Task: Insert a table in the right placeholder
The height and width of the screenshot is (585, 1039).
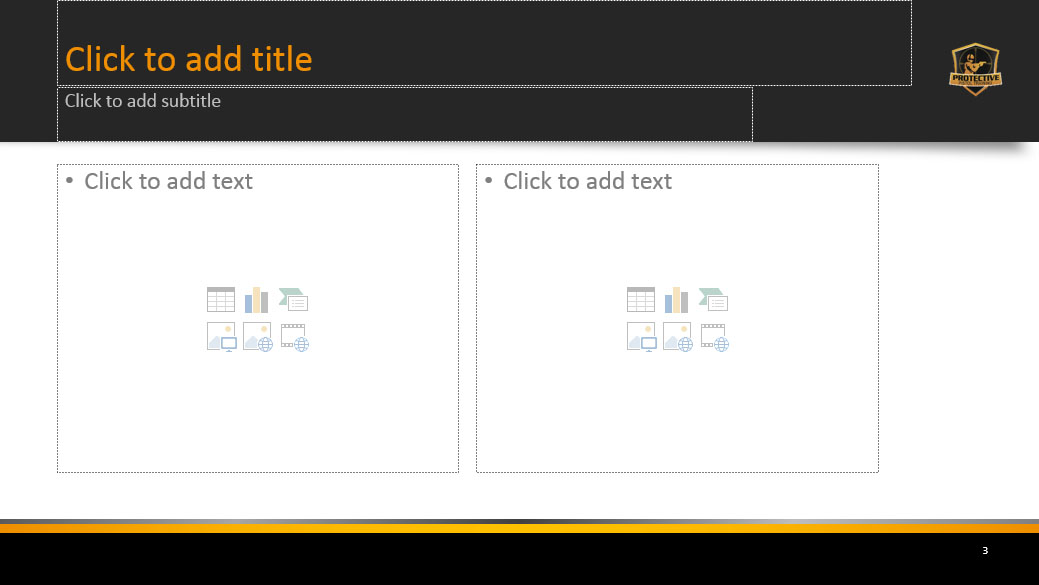Action: 641,299
